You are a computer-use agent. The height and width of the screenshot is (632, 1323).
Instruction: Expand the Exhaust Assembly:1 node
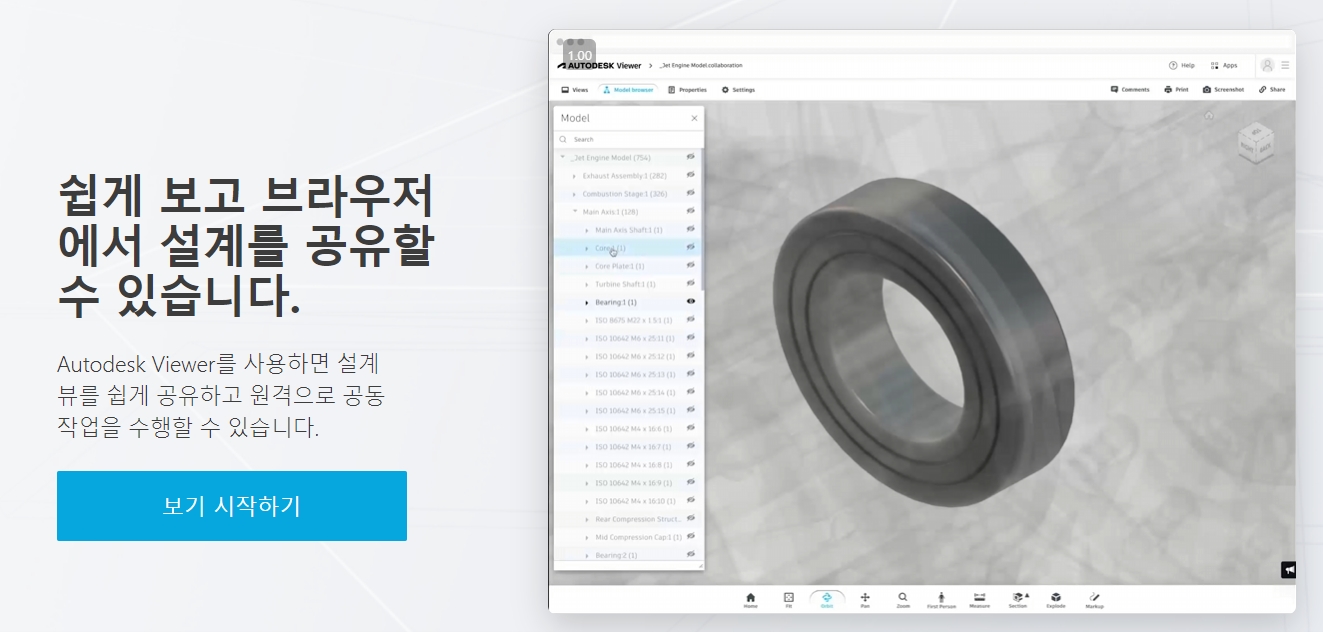click(574, 176)
